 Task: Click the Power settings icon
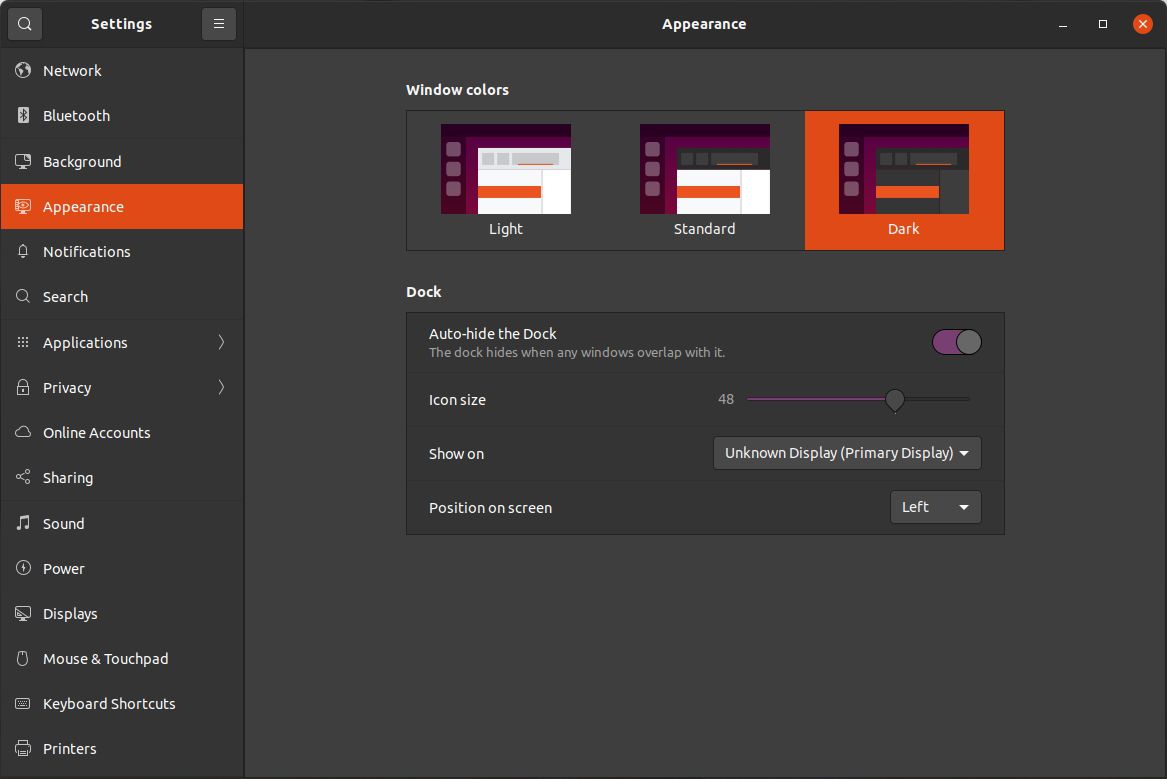pos(21,568)
